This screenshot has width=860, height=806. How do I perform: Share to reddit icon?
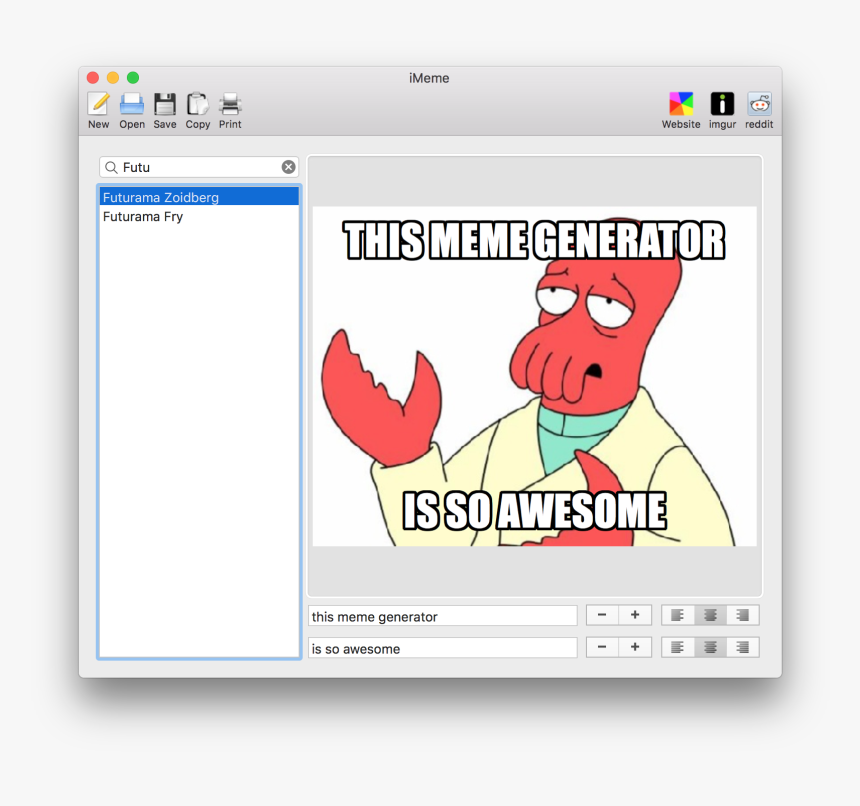coord(759,111)
